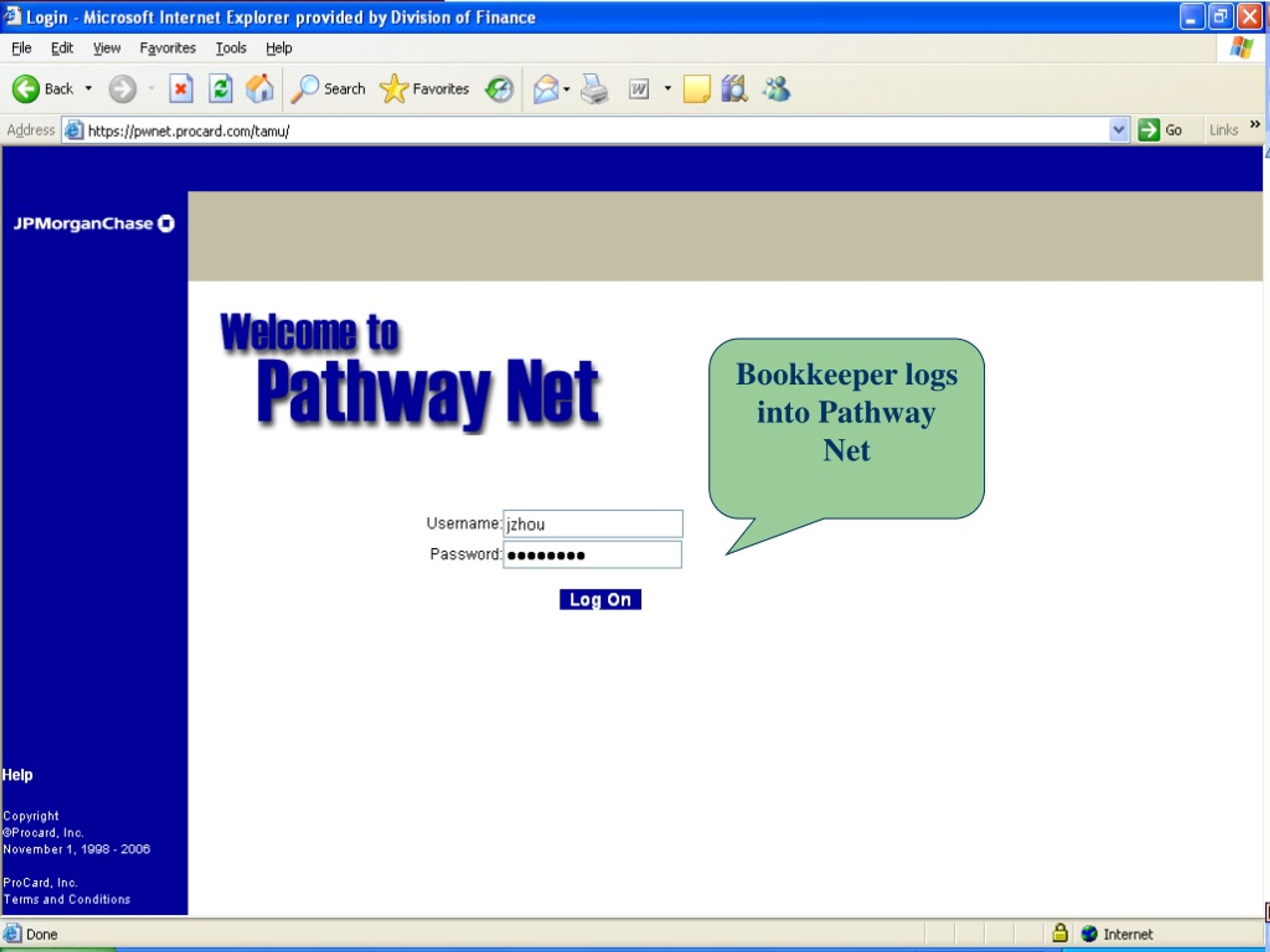Open the ProCard, Inc. link

click(x=40, y=883)
